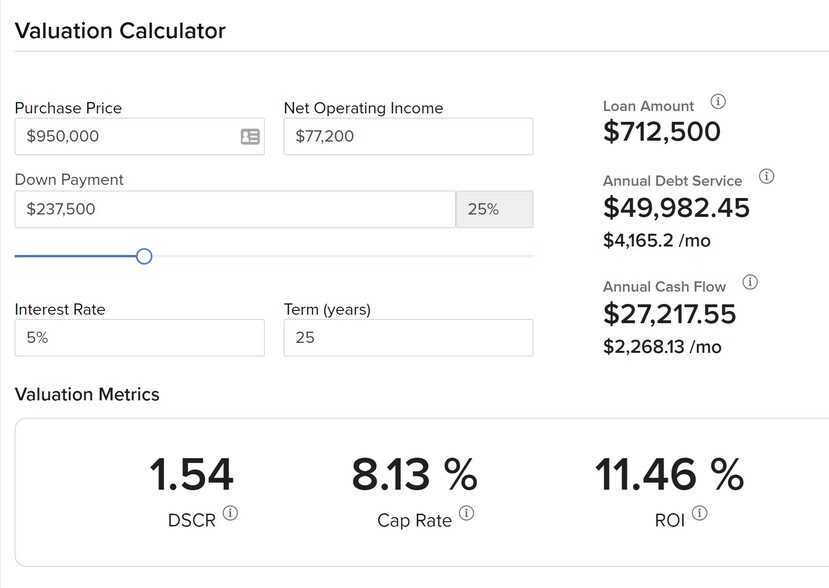Click the $2,268.13 /mo cash flow text
829x588 pixels.
(661, 347)
